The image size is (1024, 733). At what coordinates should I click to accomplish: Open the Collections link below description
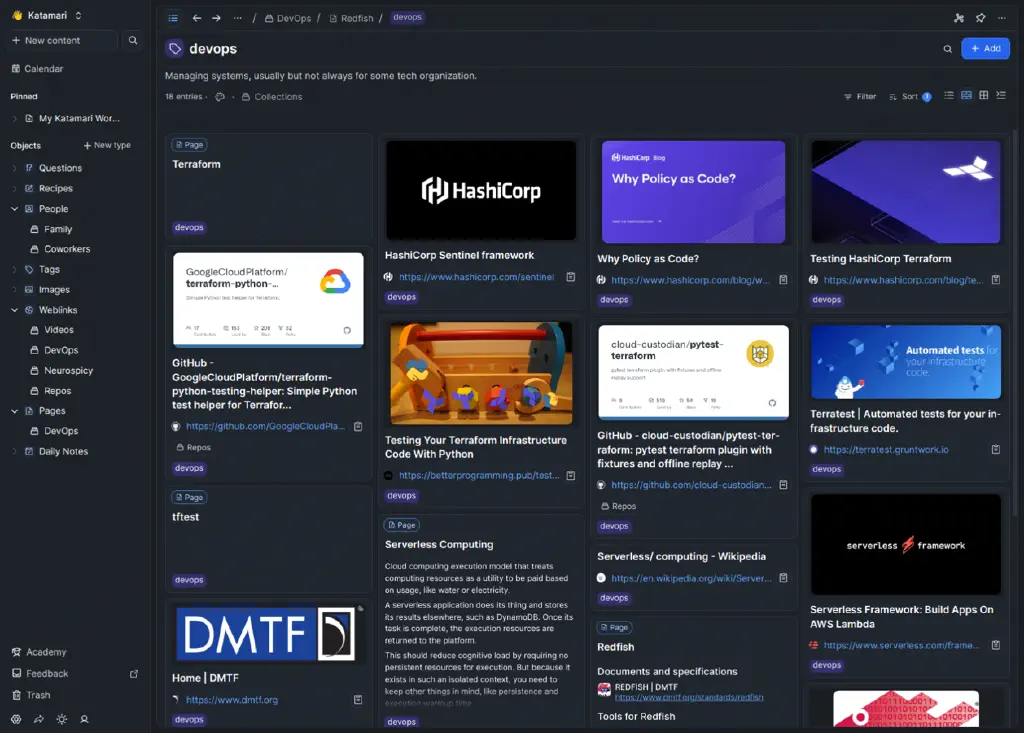tap(272, 97)
